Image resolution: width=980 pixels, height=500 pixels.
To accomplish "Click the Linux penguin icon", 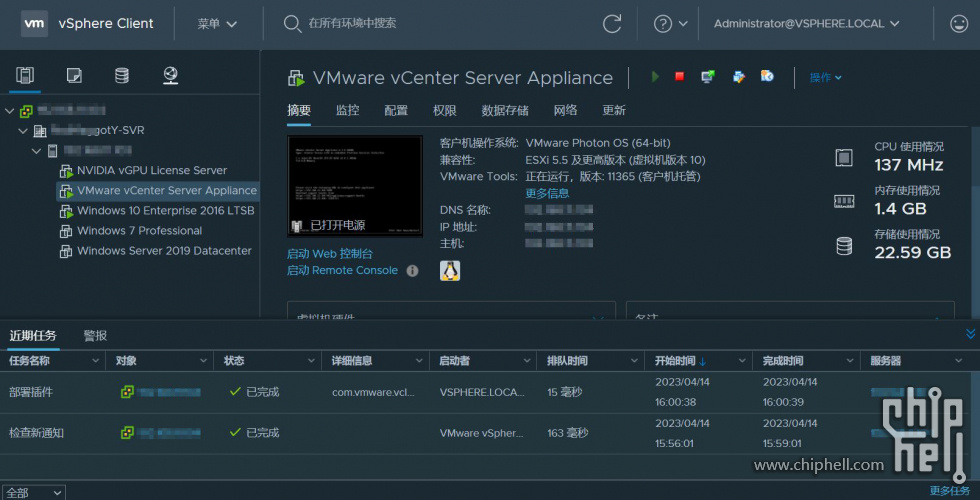I will (450, 270).
